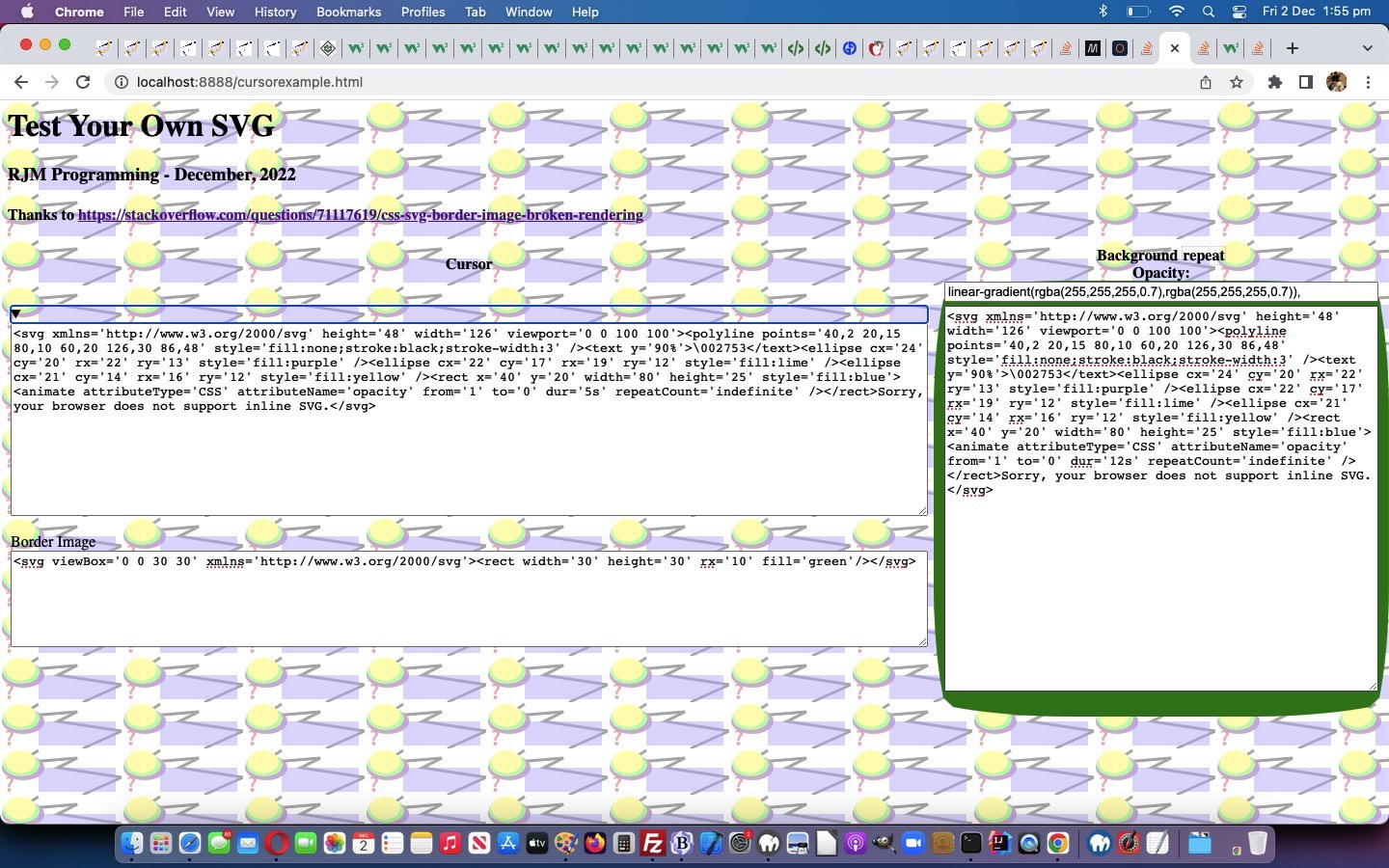Click the browser back arrow
Screen dimensions: 1389x868
coord(21,82)
